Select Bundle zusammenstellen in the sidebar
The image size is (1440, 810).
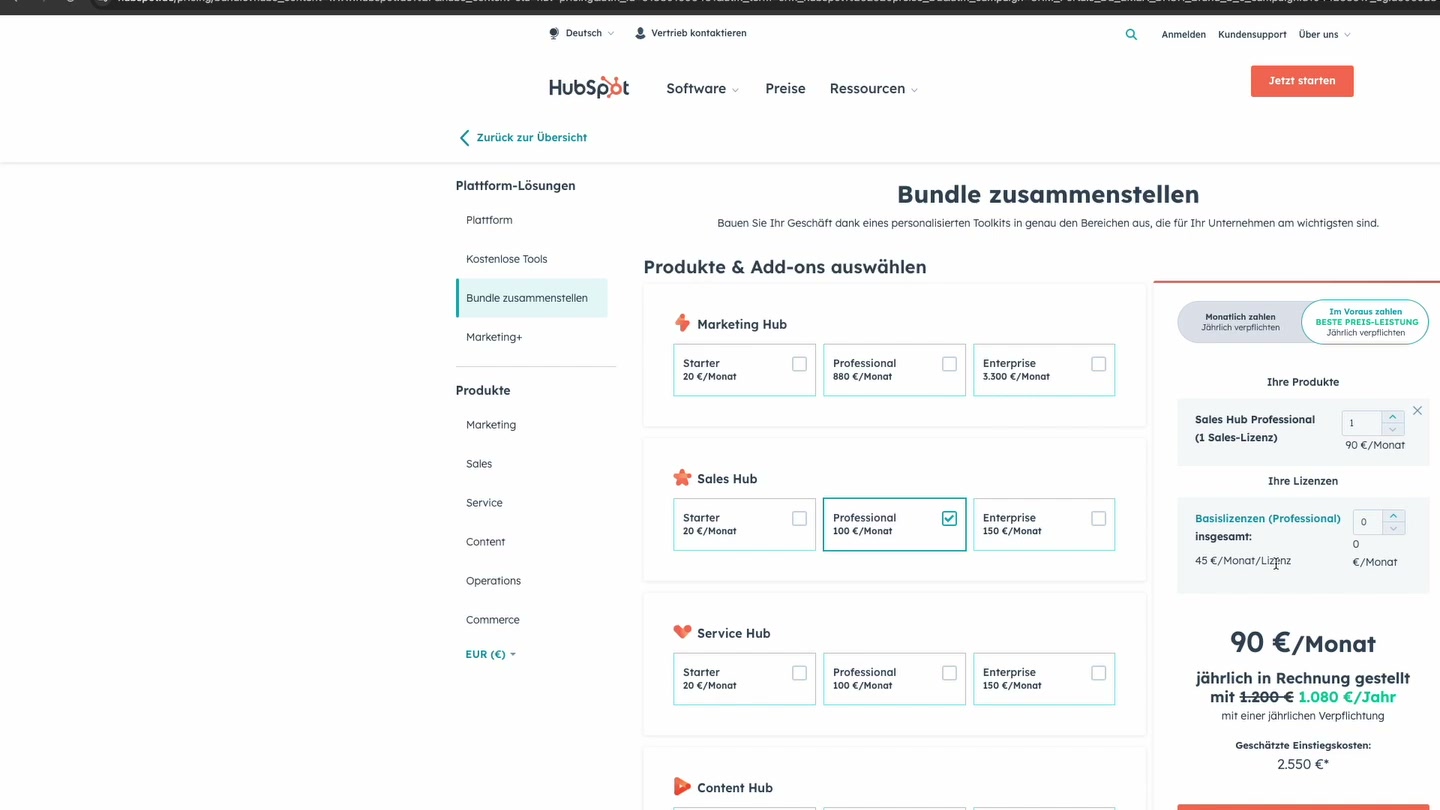527,297
